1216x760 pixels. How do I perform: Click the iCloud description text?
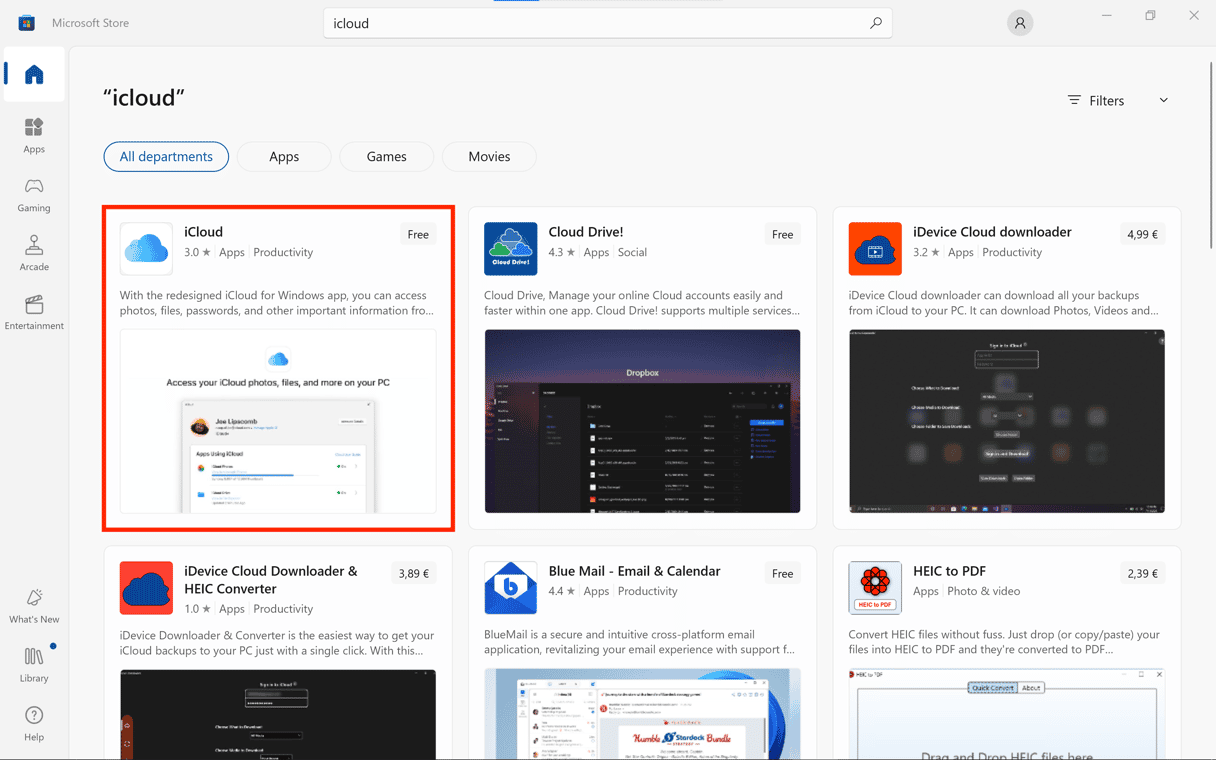[277, 303]
